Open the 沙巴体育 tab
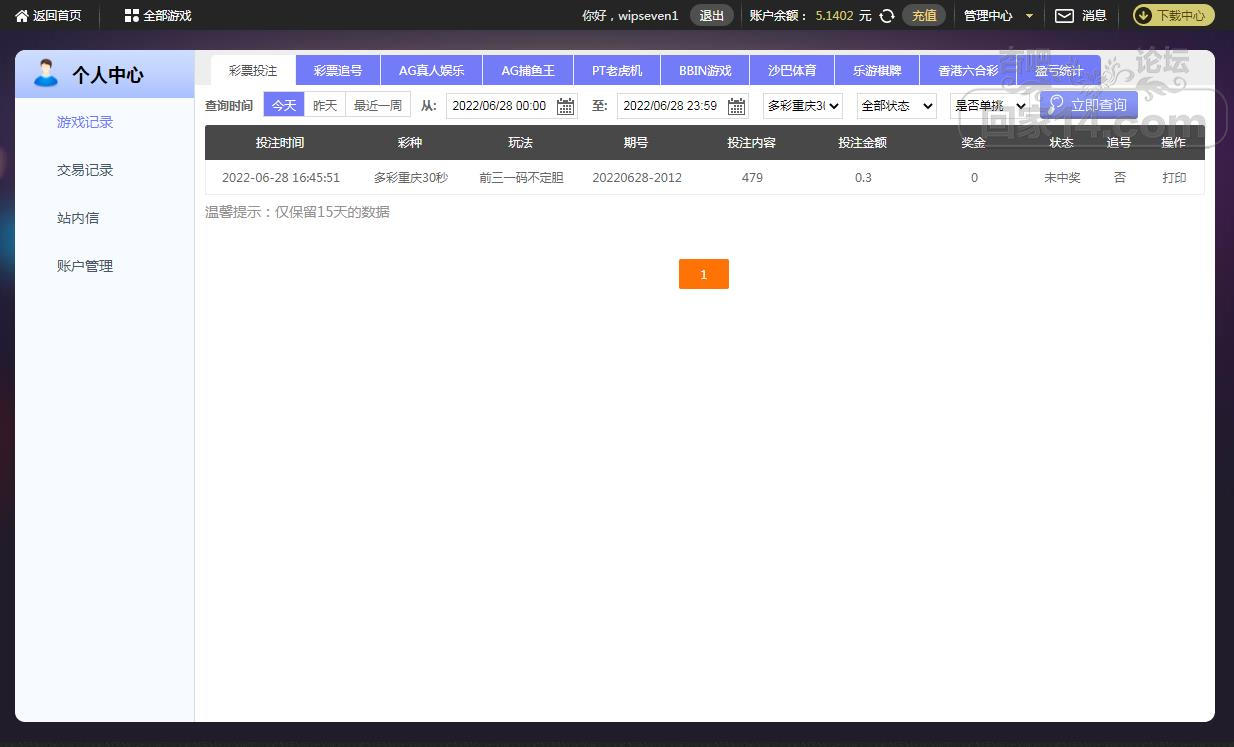This screenshot has height=747, width=1234. [x=792, y=71]
